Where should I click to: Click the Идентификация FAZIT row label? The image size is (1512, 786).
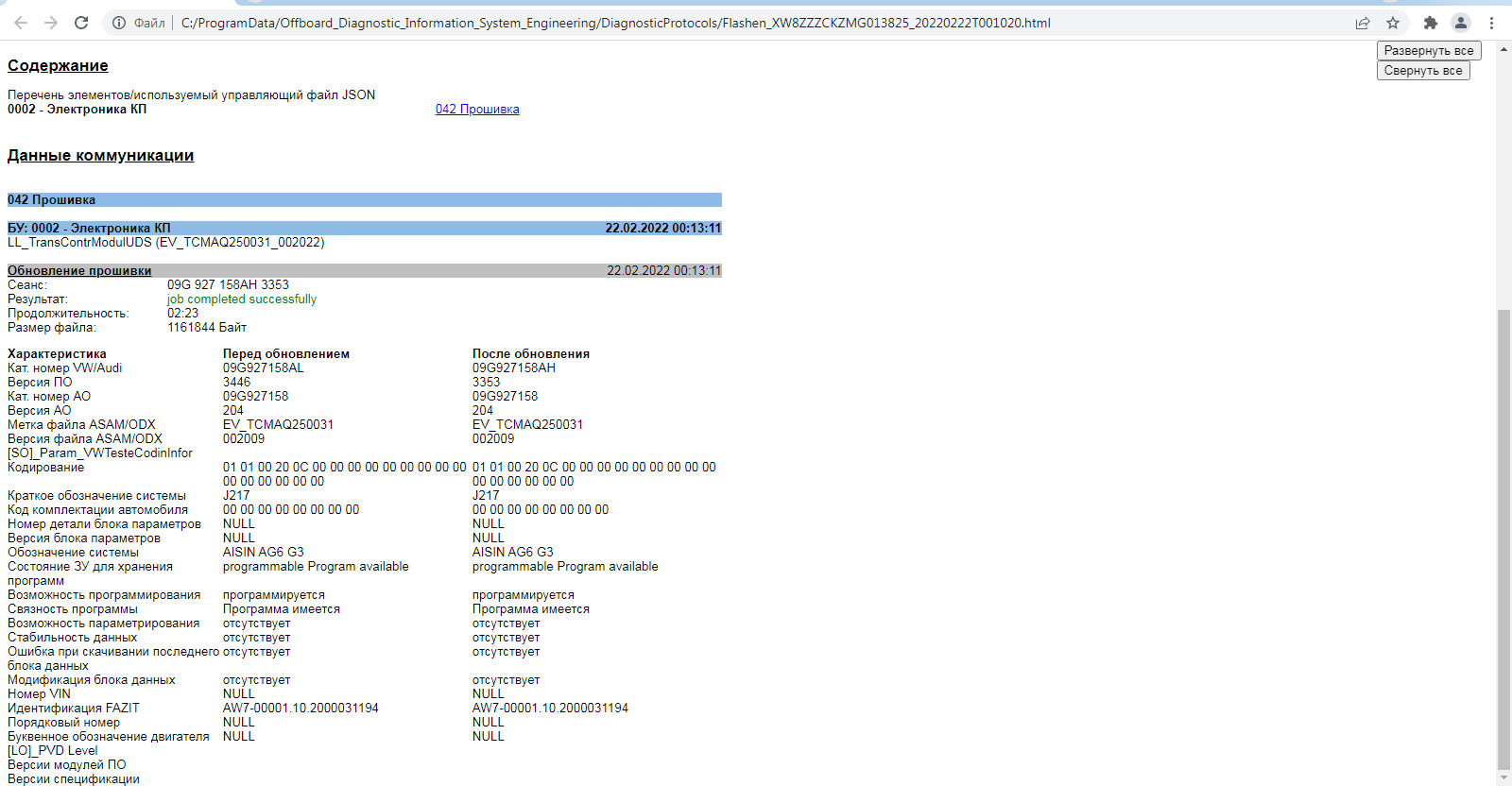pos(74,708)
